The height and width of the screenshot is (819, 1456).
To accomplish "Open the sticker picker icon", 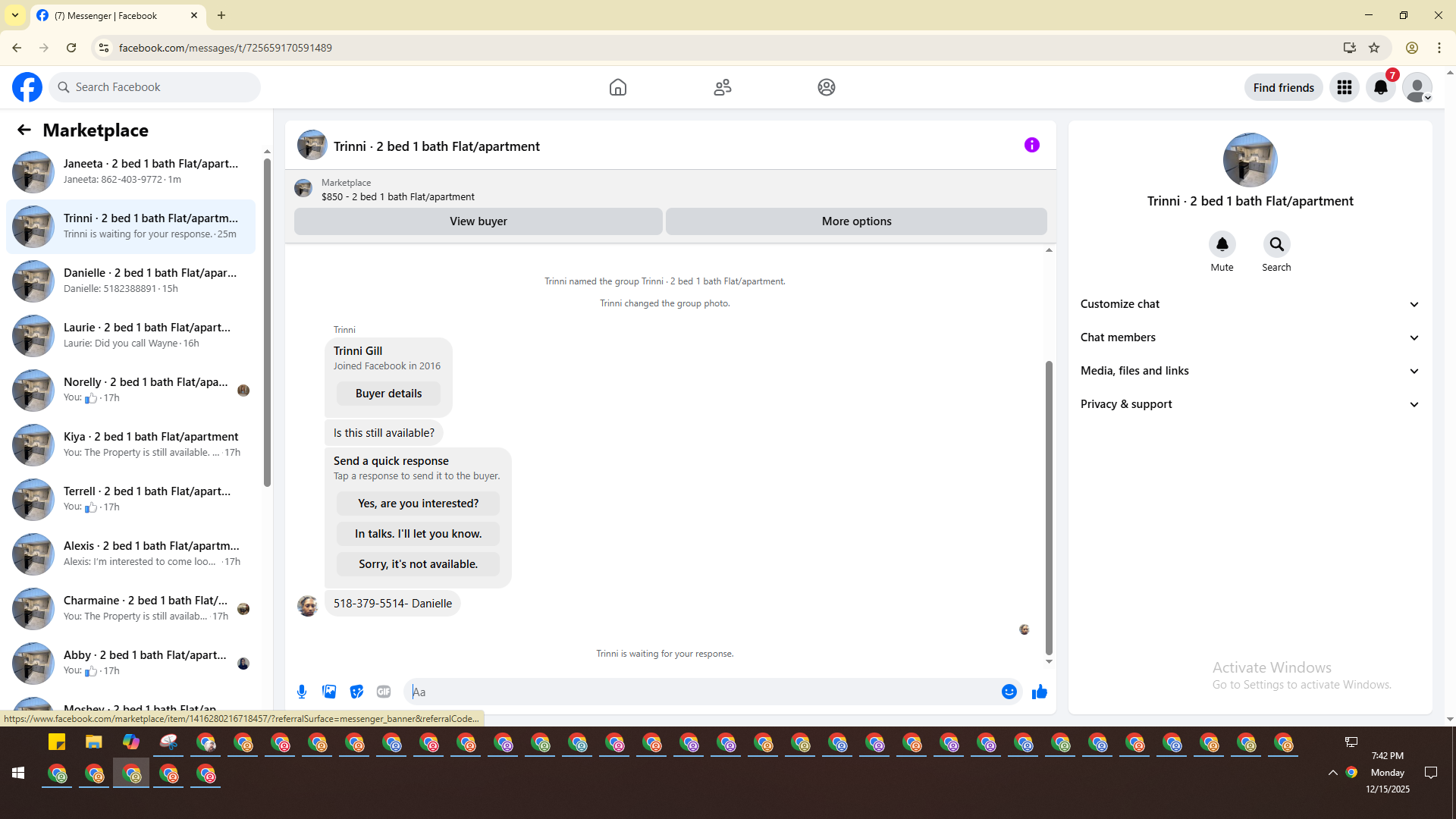I will pos(356,692).
